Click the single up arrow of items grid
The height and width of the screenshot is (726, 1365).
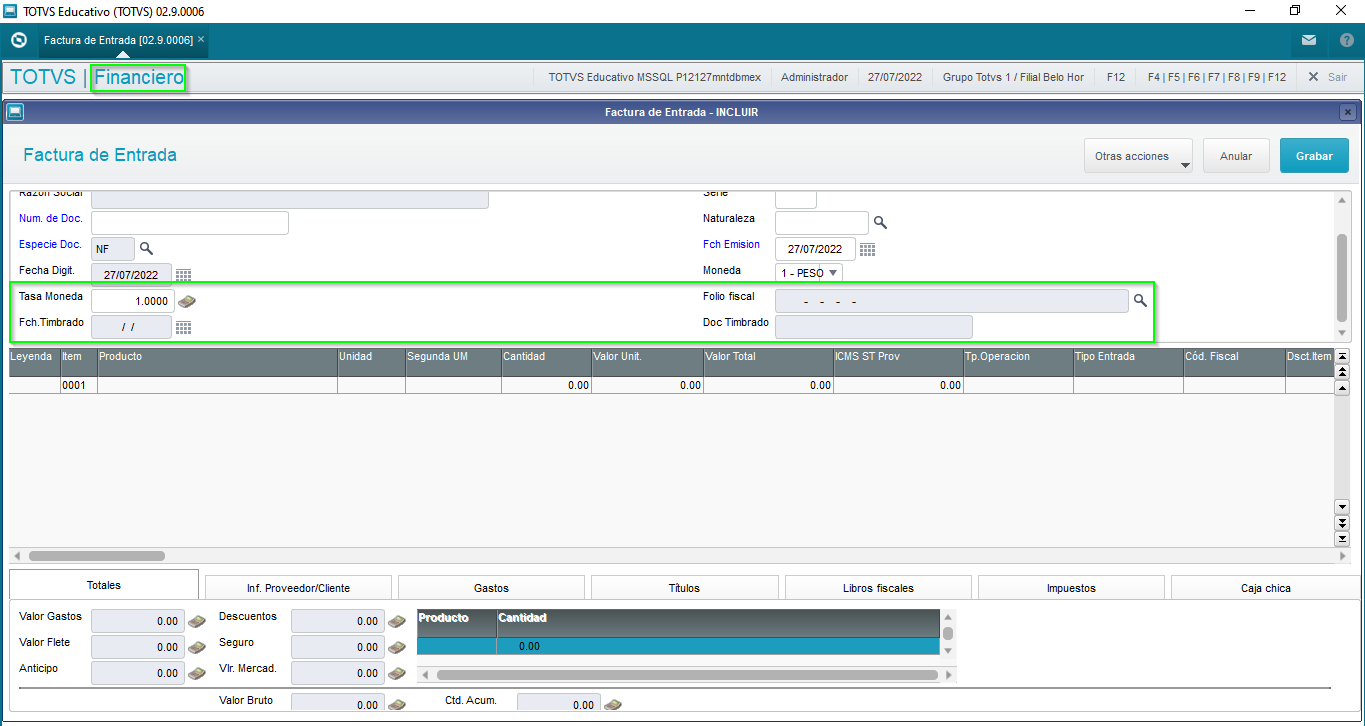point(1342,388)
